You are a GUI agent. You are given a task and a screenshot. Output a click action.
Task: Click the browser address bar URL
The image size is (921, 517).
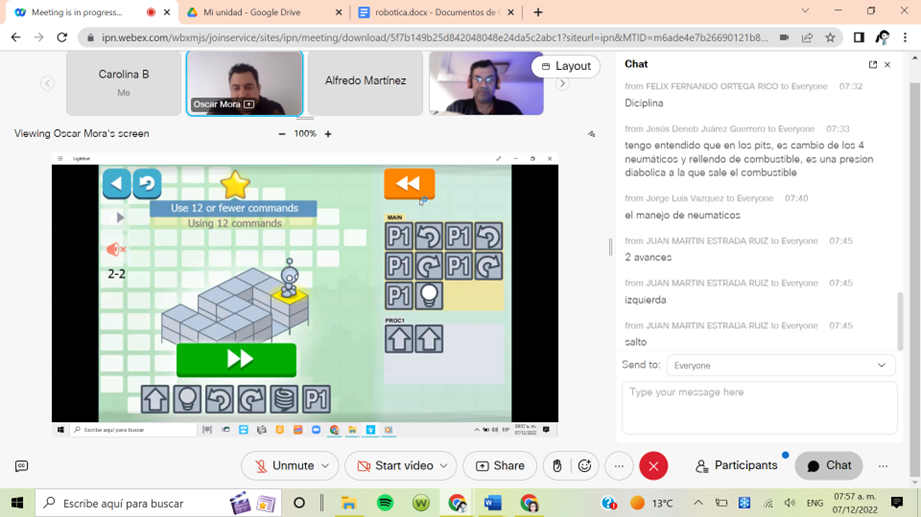[x=435, y=38]
